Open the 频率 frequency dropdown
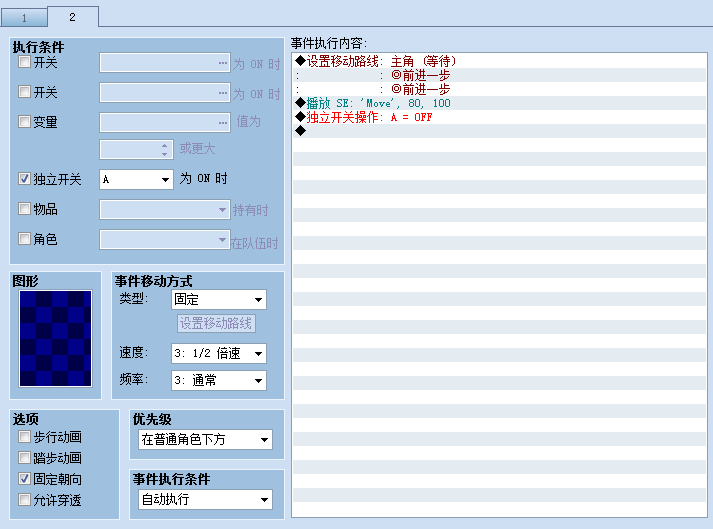The width and height of the screenshot is (713, 529). 219,380
